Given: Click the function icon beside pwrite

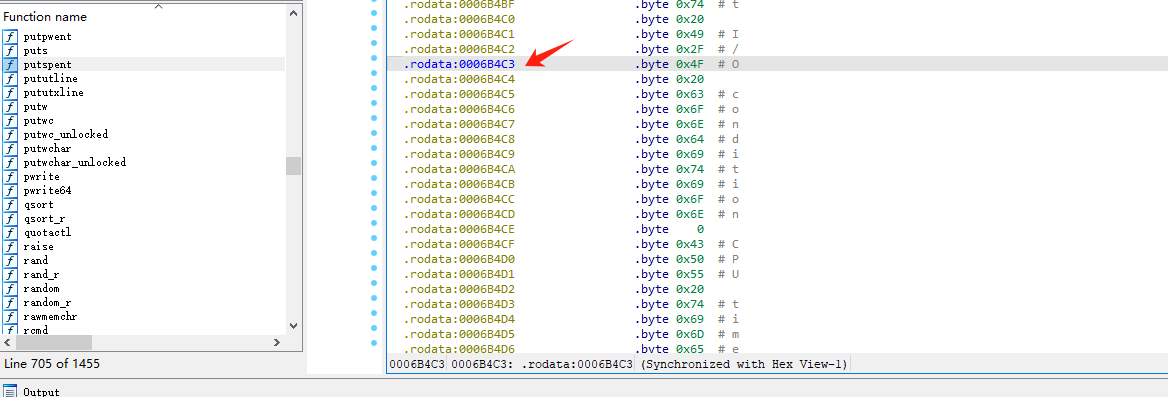Looking at the screenshot, I should pos(10,177).
